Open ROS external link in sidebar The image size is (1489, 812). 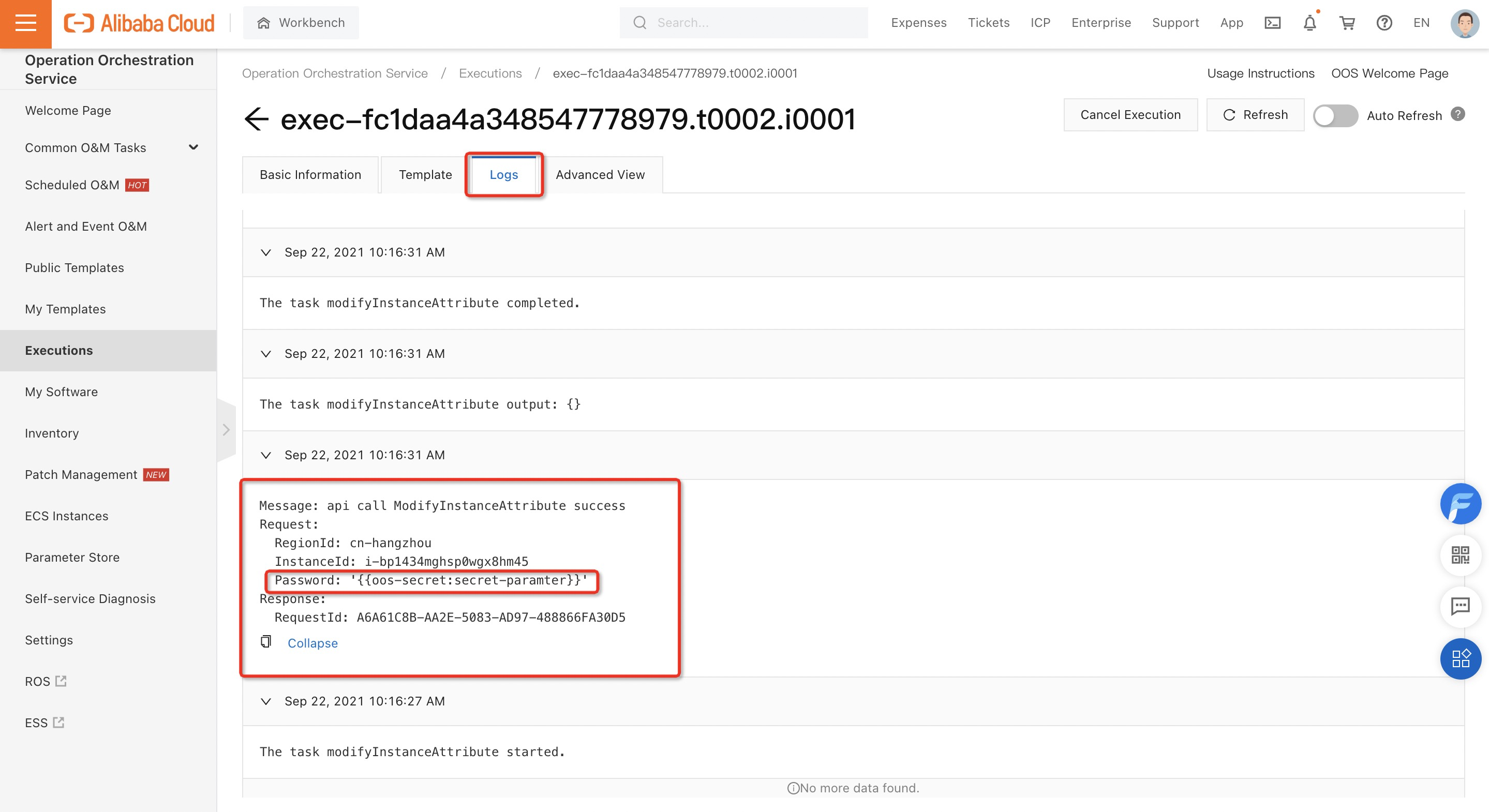click(x=45, y=681)
